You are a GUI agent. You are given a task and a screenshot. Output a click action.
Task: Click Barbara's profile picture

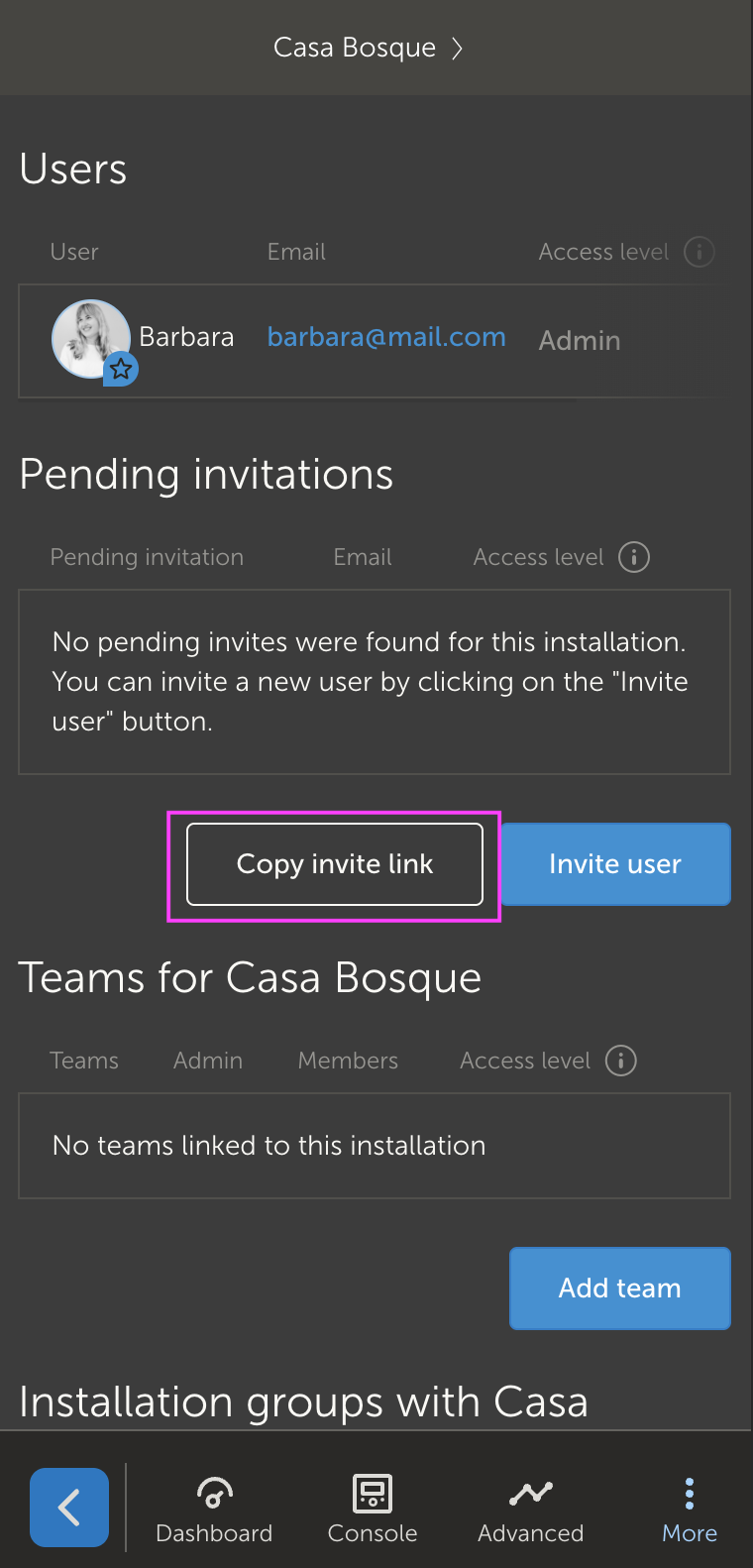pyautogui.click(x=89, y=338)
